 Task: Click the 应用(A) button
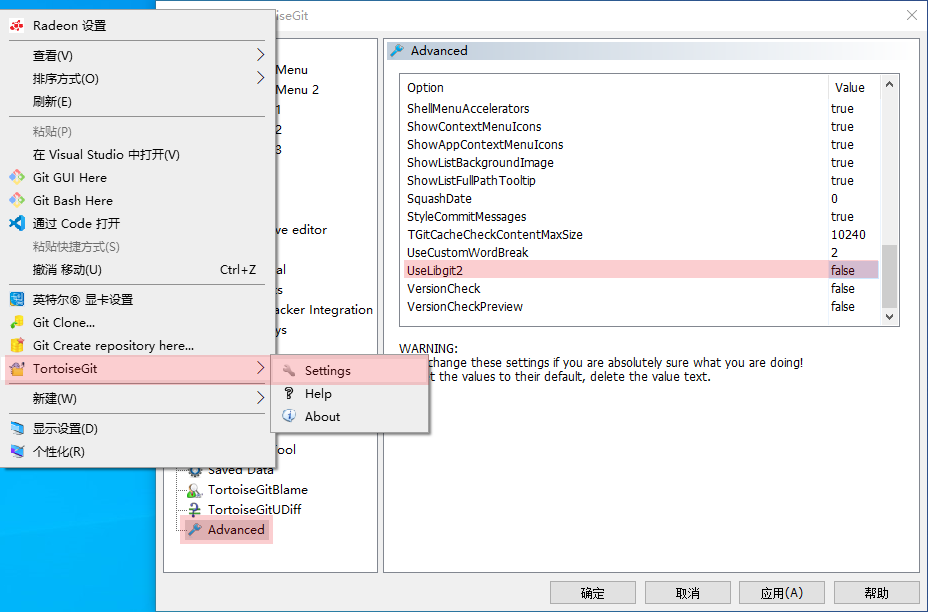point(782,593)
